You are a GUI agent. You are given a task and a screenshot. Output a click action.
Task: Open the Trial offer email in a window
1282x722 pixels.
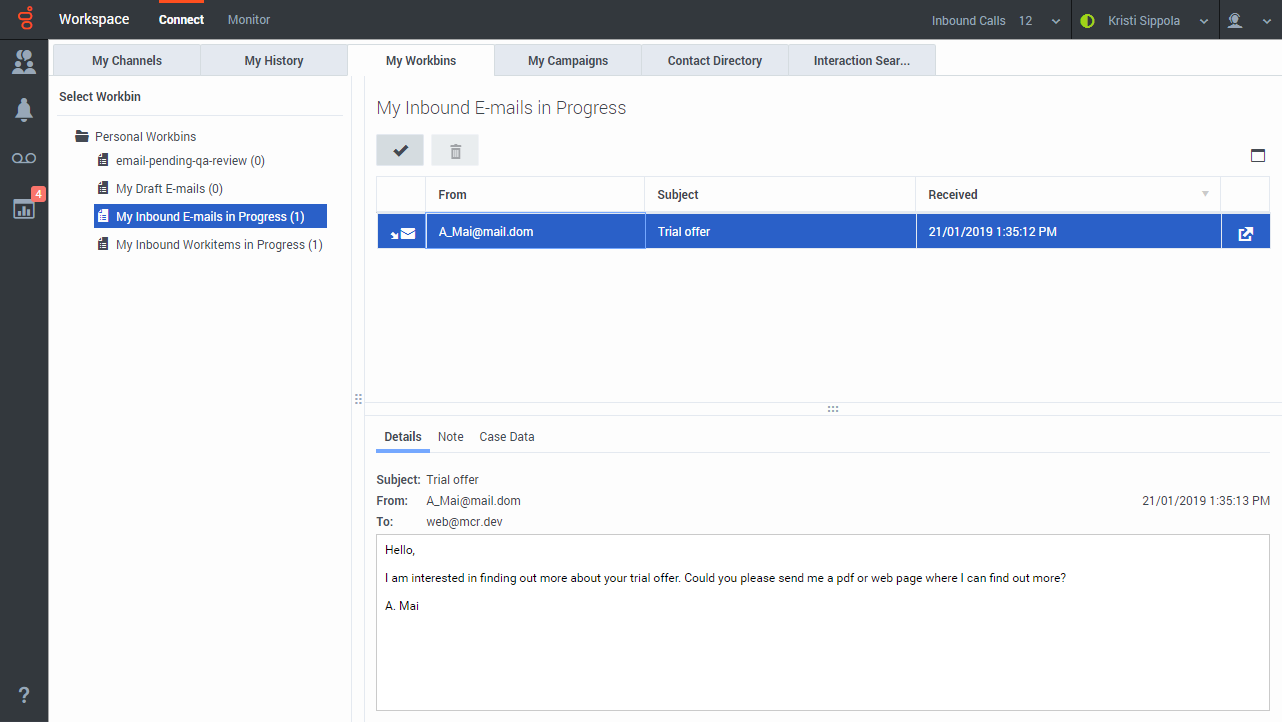click(1245, 232)
